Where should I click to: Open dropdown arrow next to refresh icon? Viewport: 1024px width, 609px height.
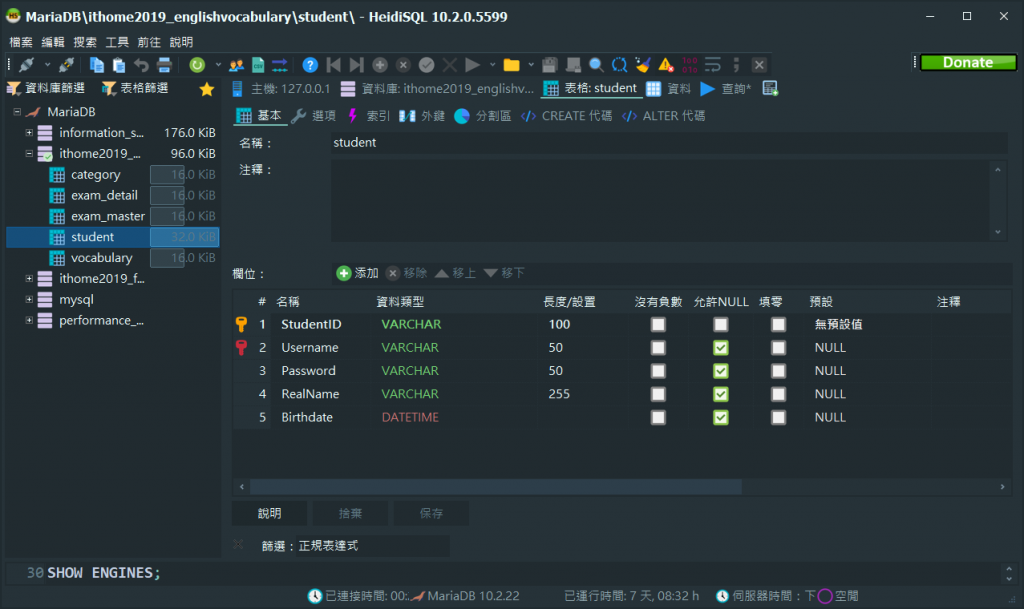point(217,65)
